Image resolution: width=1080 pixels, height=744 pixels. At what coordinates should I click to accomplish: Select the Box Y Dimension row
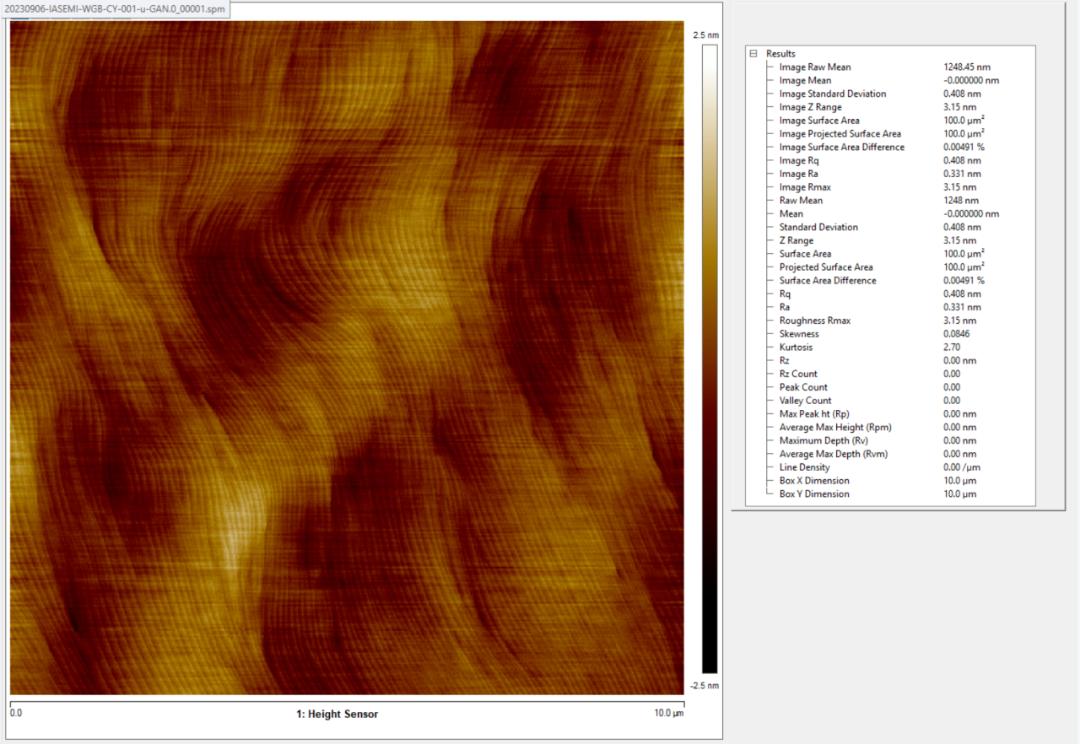(889, 494)
